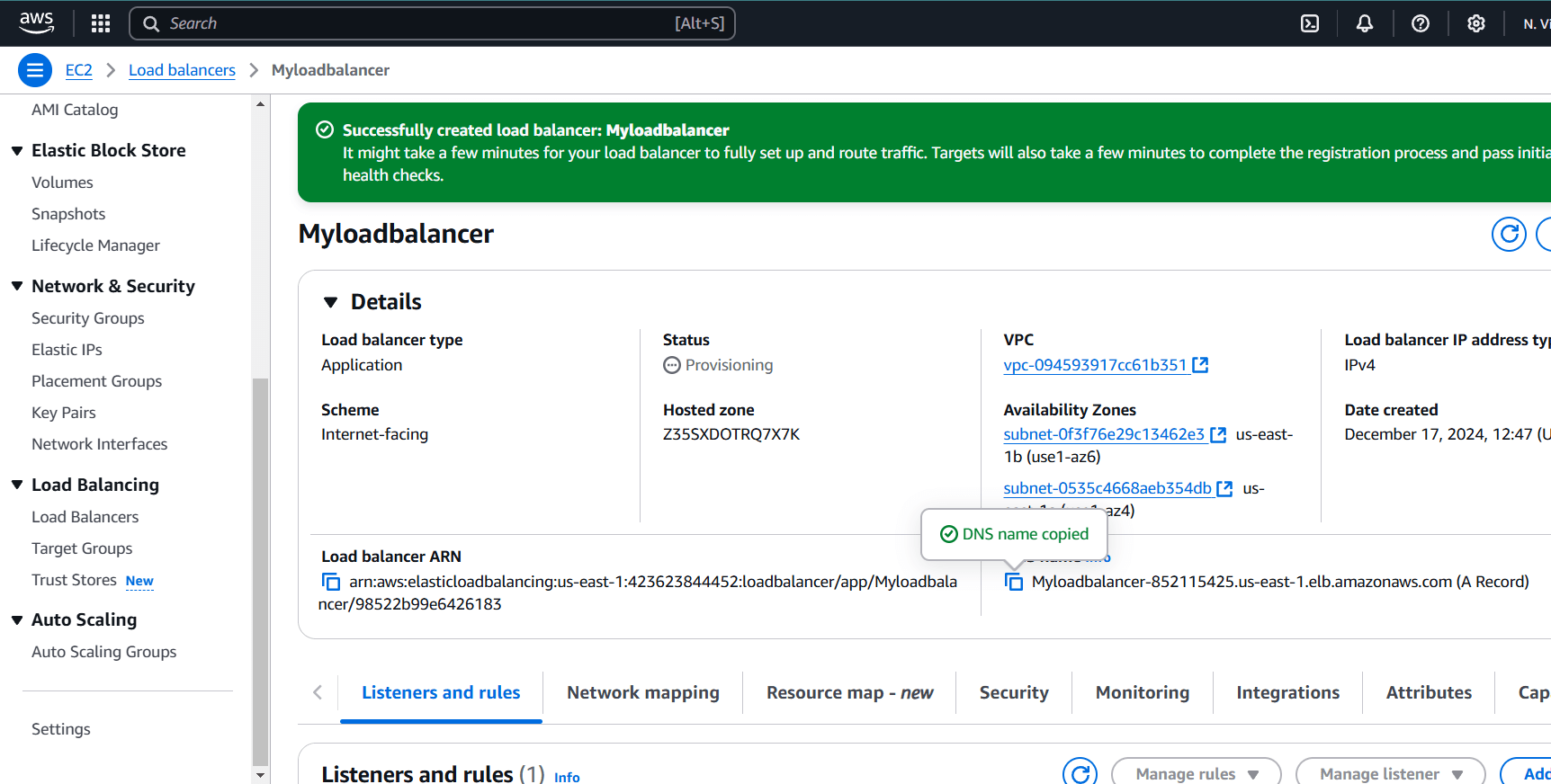This screenshot has height=784, width=1551.
Task: Collapse the Network & Security section
Action: (17, 286)
